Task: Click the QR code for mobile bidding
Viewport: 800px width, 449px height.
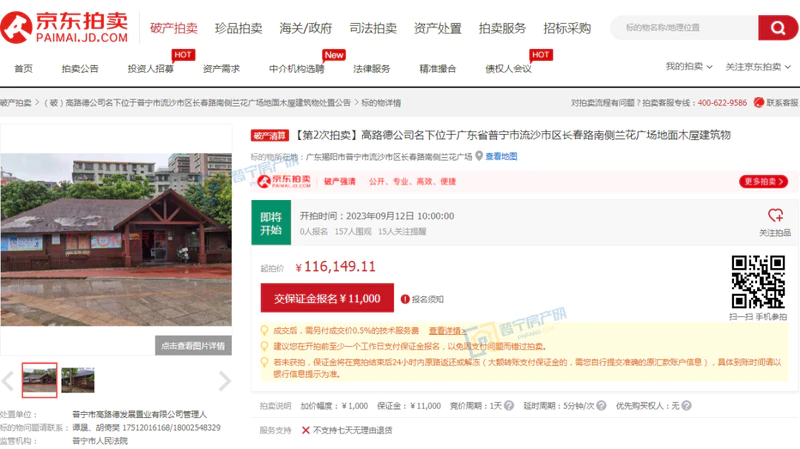Action: pyautogui.click(x=757, y=282)
